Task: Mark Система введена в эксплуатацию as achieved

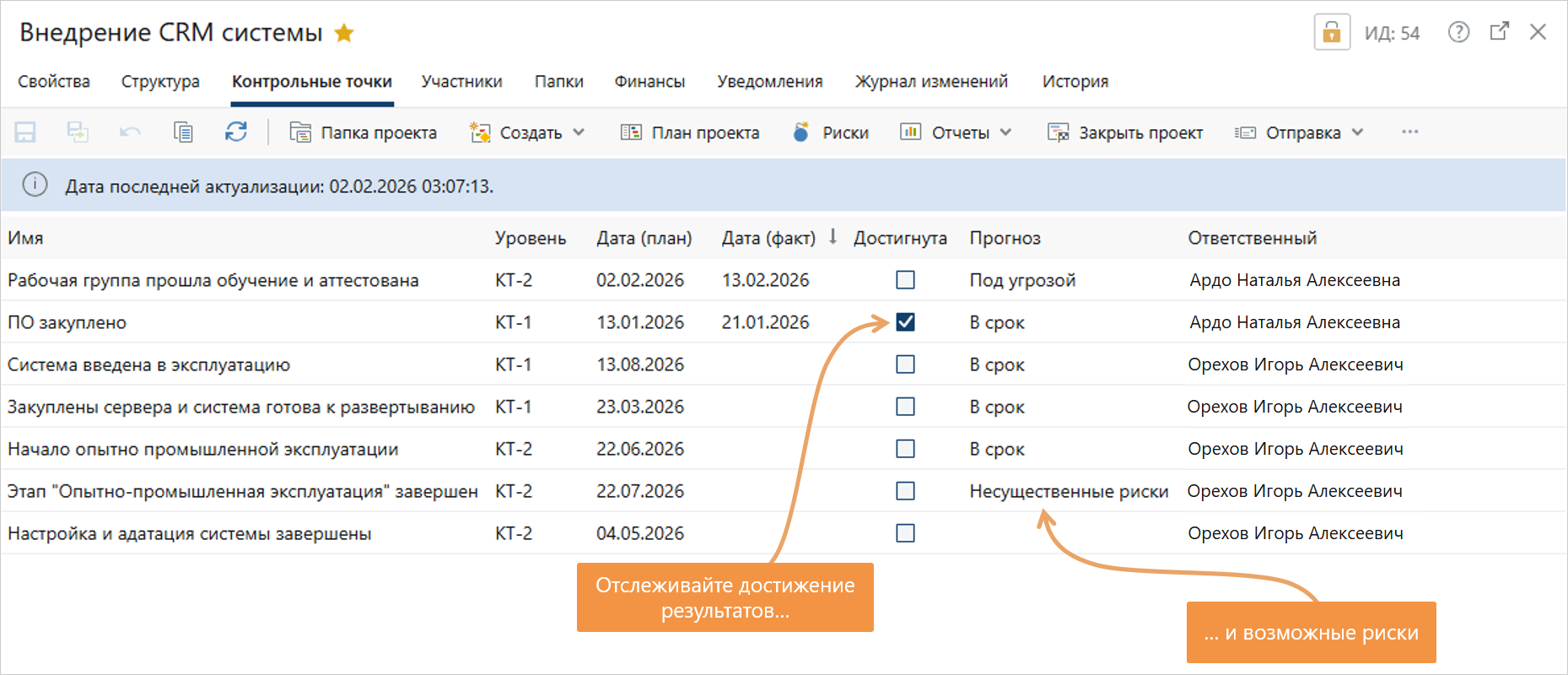Action: click(905, 364)
